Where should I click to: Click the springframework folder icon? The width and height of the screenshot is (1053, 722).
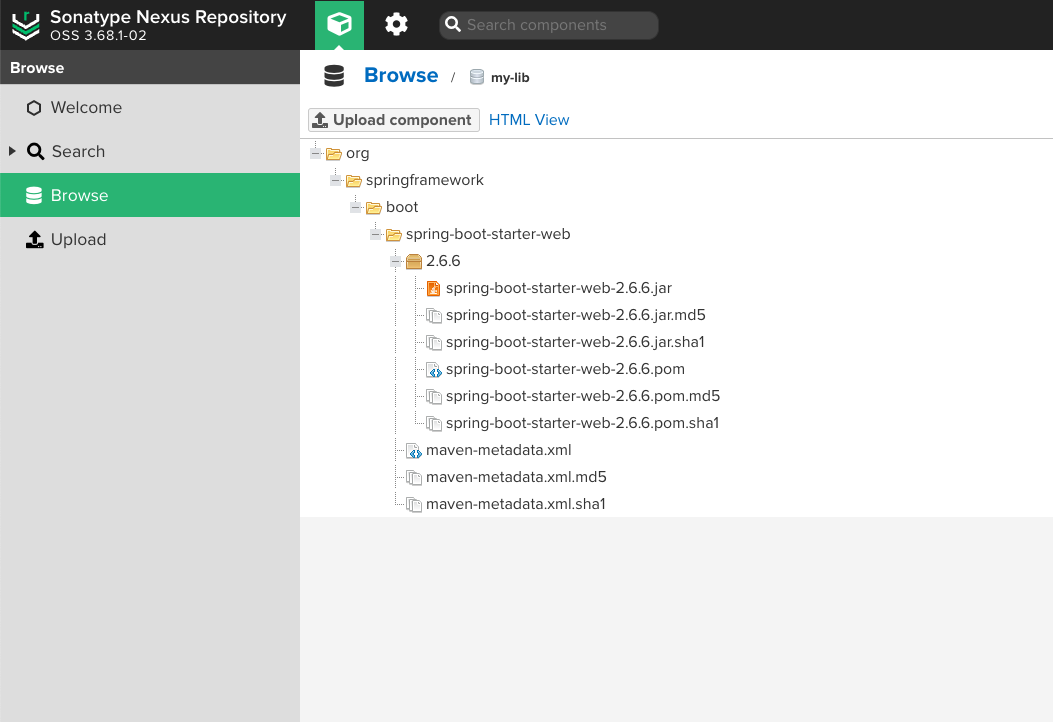354,181
